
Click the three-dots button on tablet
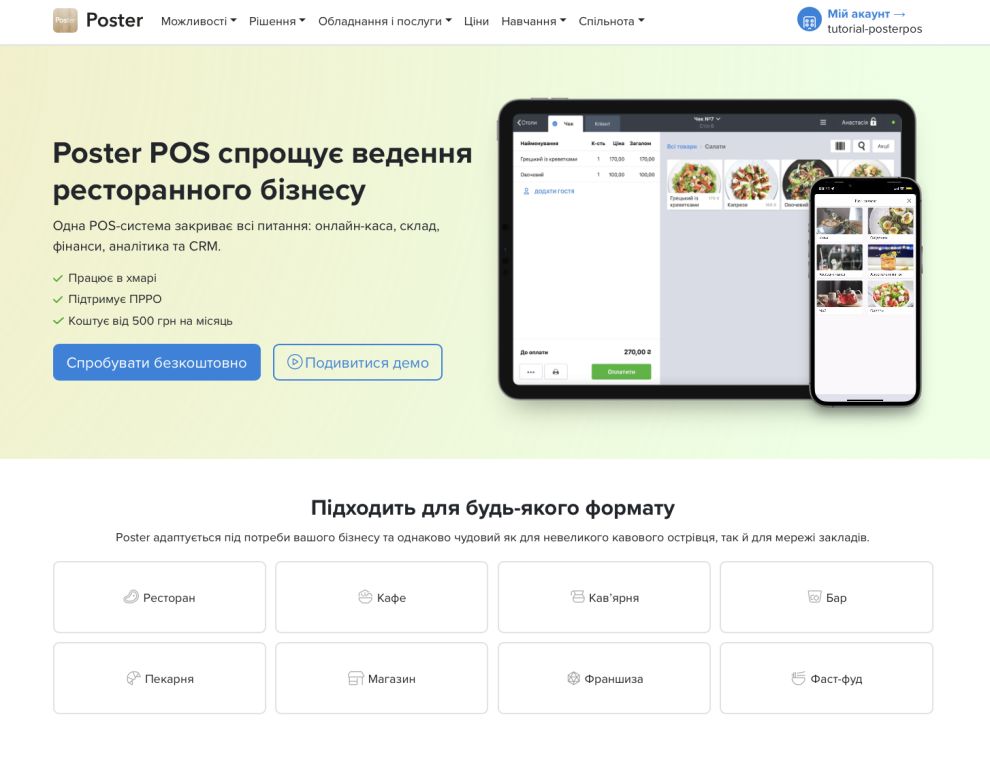(x=531, y=372)
